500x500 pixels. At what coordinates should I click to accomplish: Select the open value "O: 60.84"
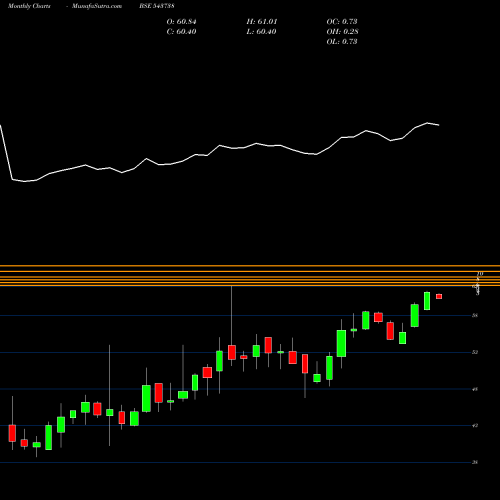point(181,22)
